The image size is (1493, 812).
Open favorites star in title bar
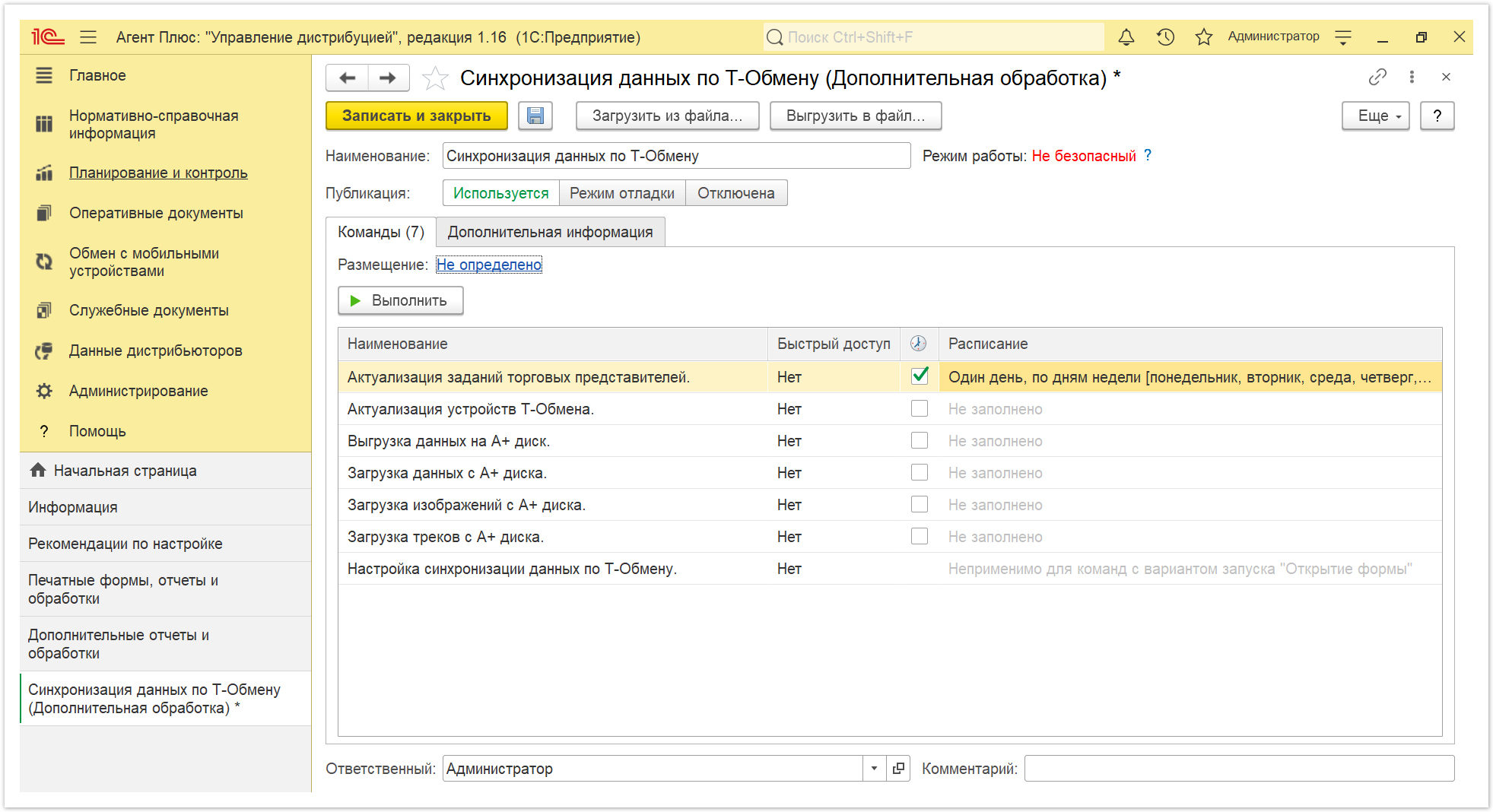(1203, 36)
